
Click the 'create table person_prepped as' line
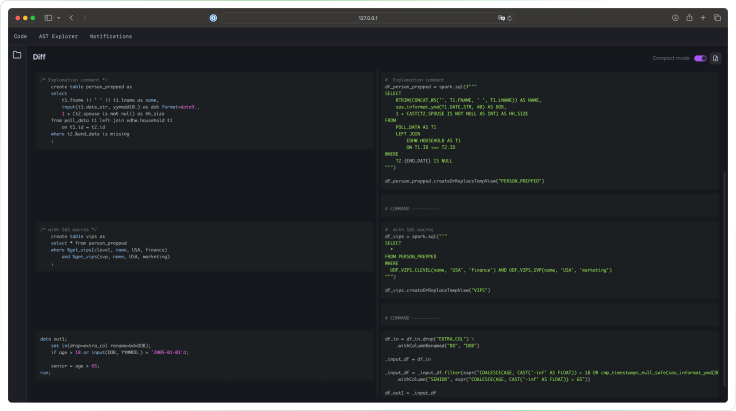[91, 87]
